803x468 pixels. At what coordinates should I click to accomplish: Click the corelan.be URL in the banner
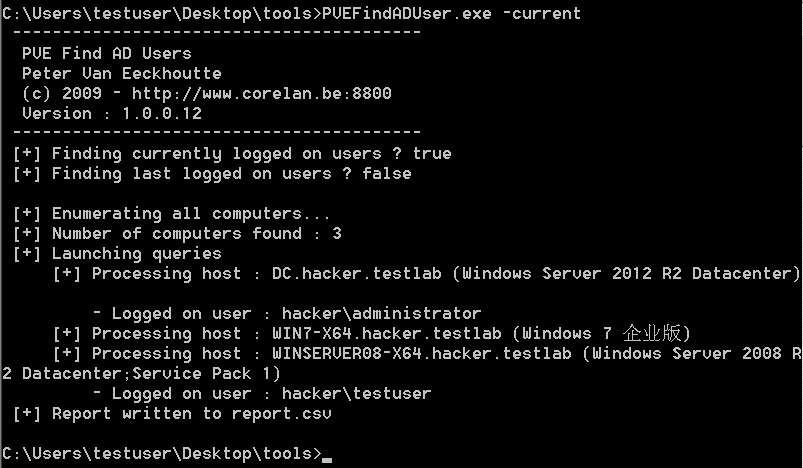(261, 93)
